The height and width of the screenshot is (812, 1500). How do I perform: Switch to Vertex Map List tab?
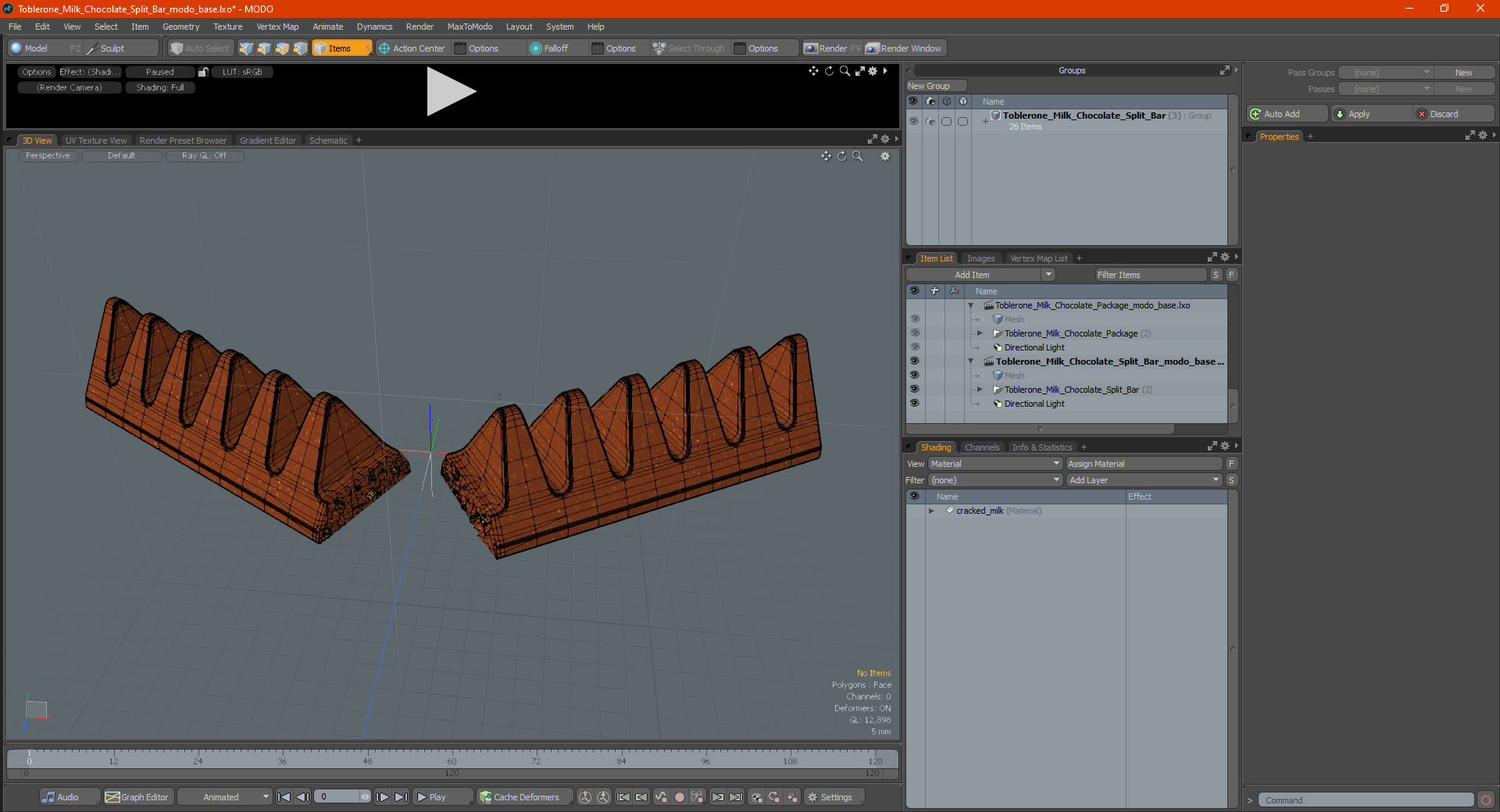[1038, 258]
